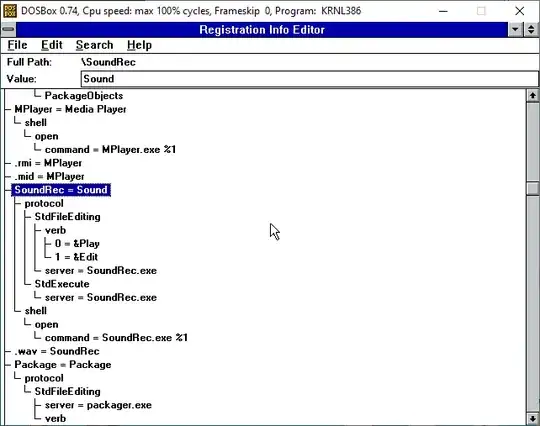
Task: Click the Full Path text '\SoundRec'
Action: (x=108, y=62)
